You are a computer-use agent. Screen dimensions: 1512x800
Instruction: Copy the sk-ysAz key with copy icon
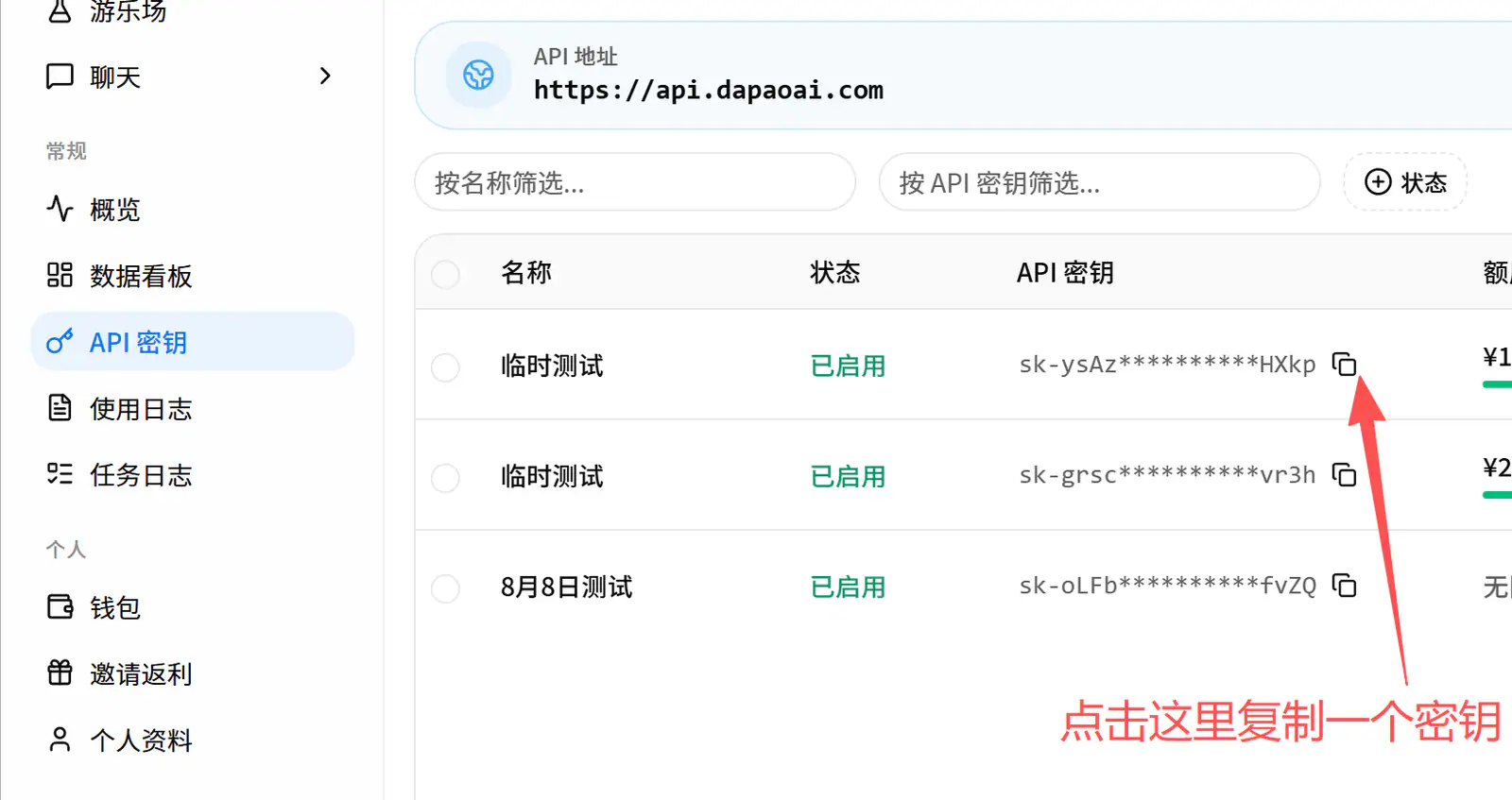pyautogui.click(x=1344, y=364)
